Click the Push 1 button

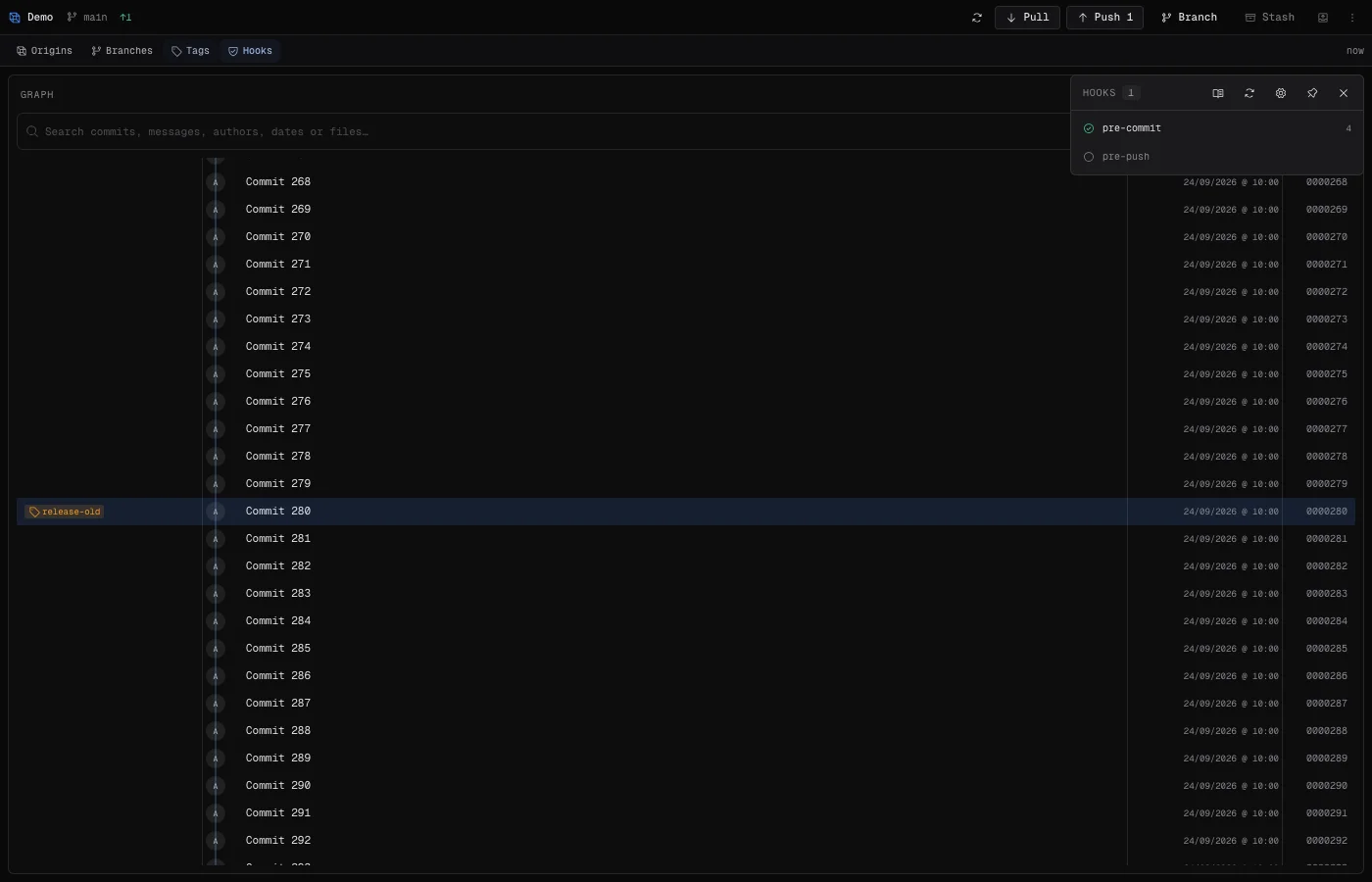[x=1104, y=18]
